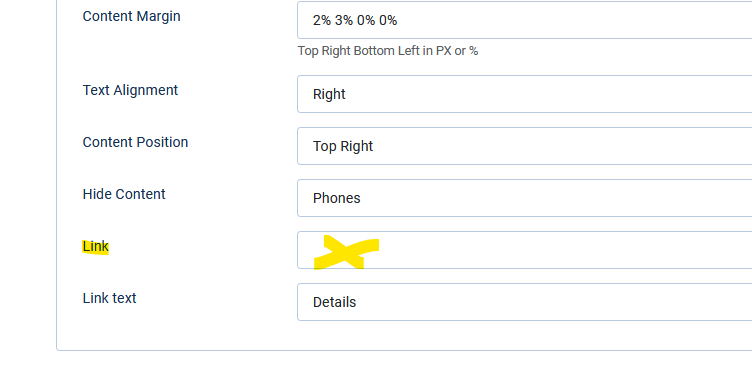Screen dimensions: 752x367
Task: Click the Text Alignment label
Action: click(x=130, y=90)
